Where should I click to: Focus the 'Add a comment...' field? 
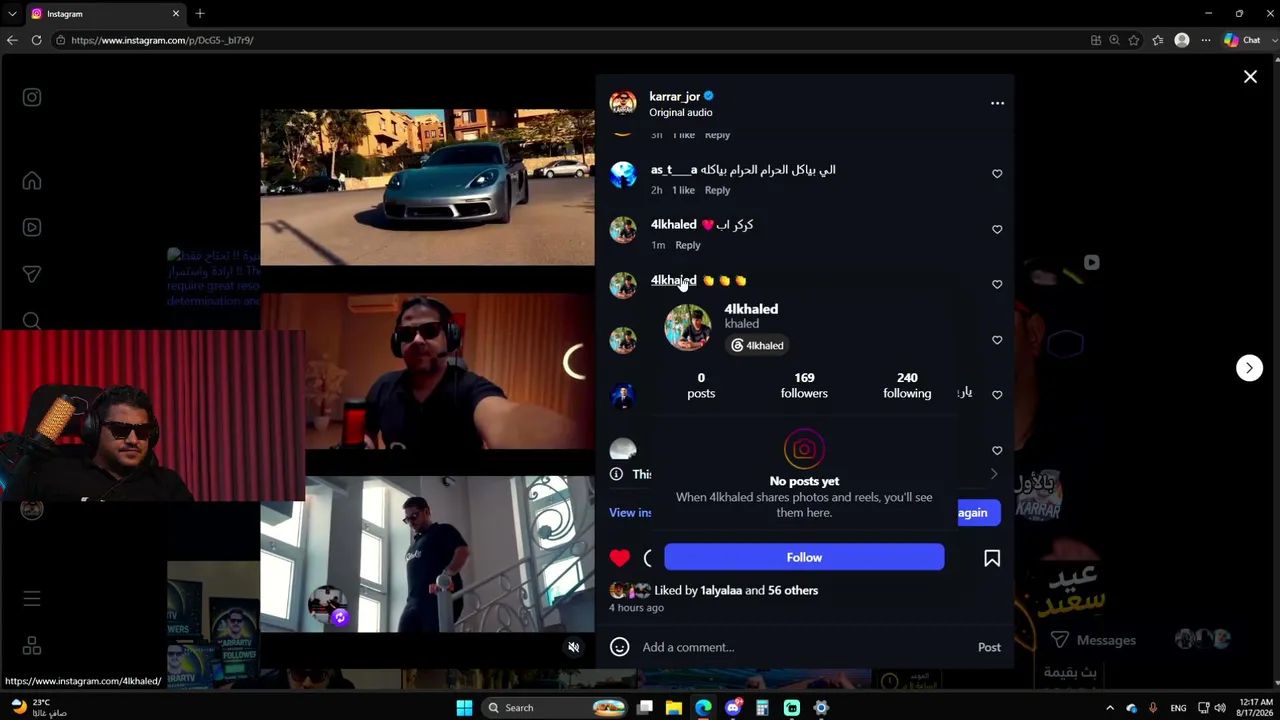pos(804,647)
